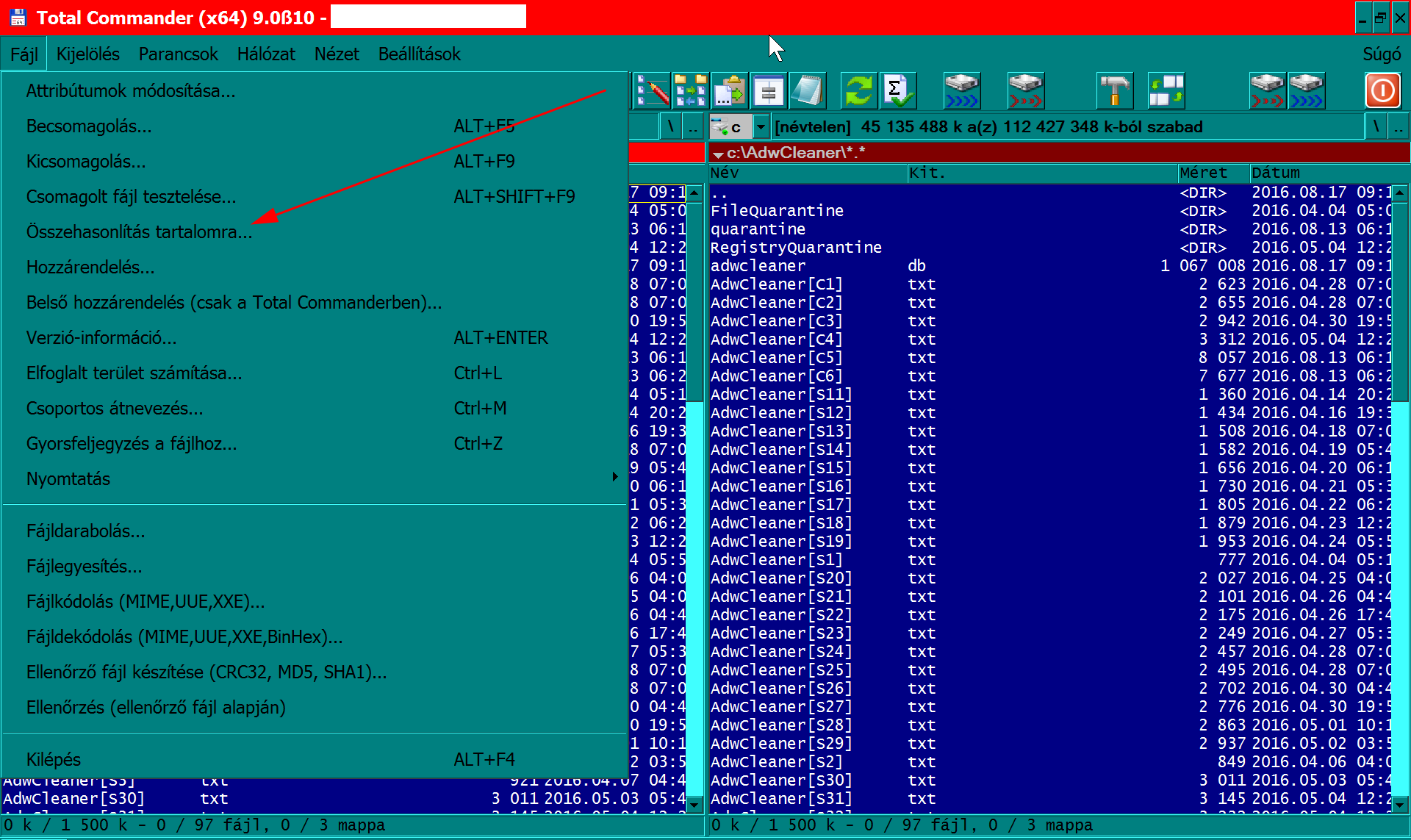1411x840 pixels.
Task: Open the Fájl menu
Action: click(x=24, y=54)
